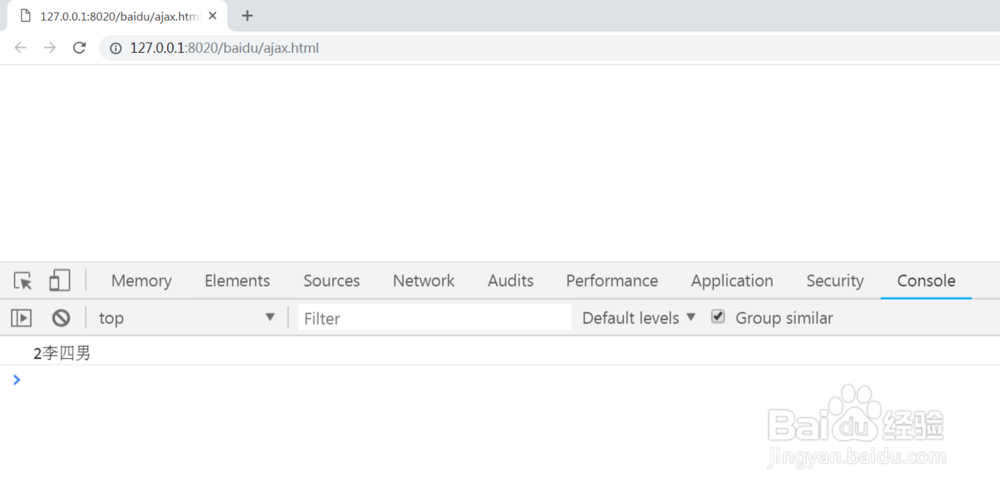The height and width of the screenshot is (491, 1000).
Task: Expand the Default levels dropdown
Action: point(638,318)
